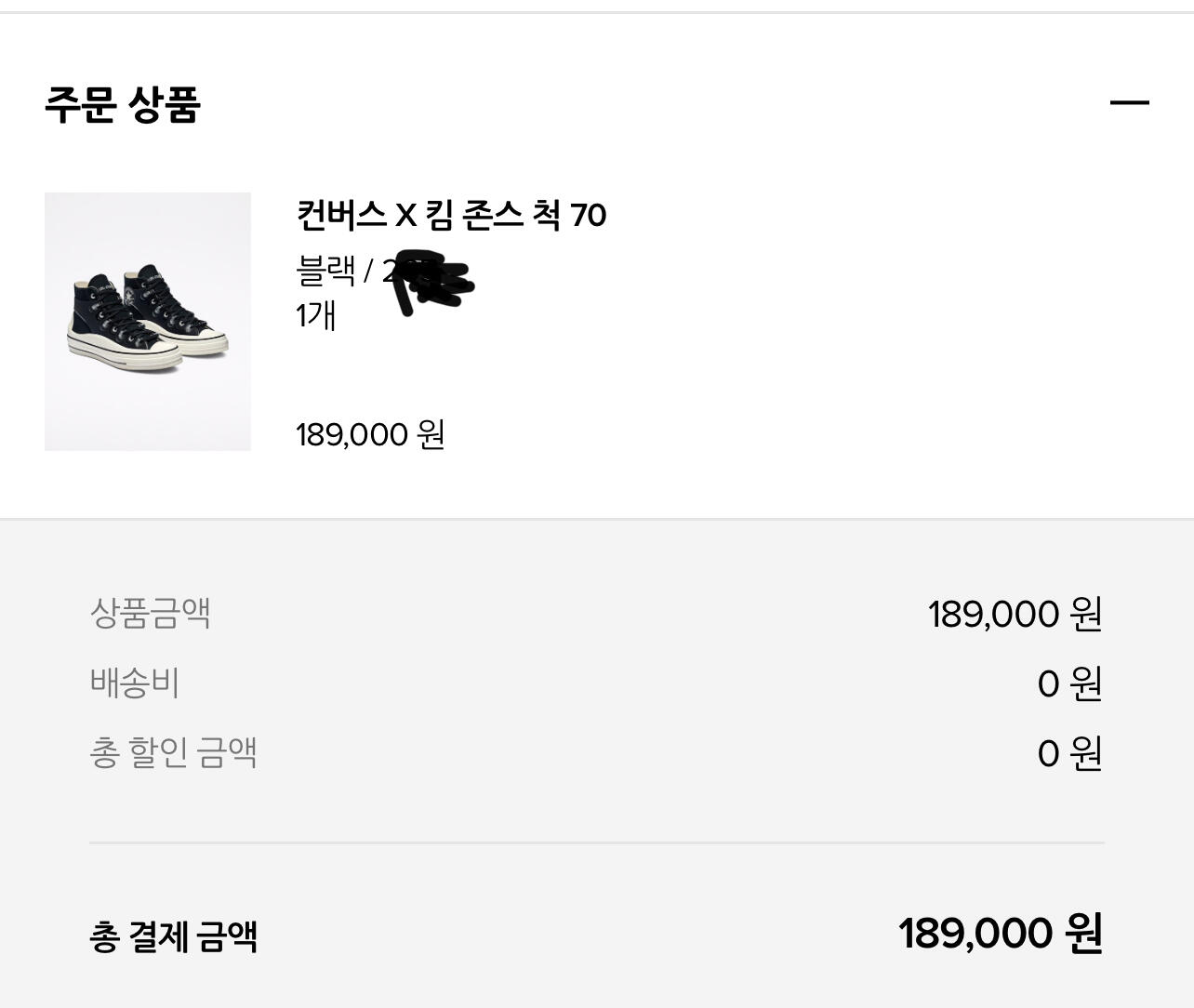Click the 상품금액 label
This screenshot has height=1008, width=1194.
pyautogui.click(x=151, y=613)
